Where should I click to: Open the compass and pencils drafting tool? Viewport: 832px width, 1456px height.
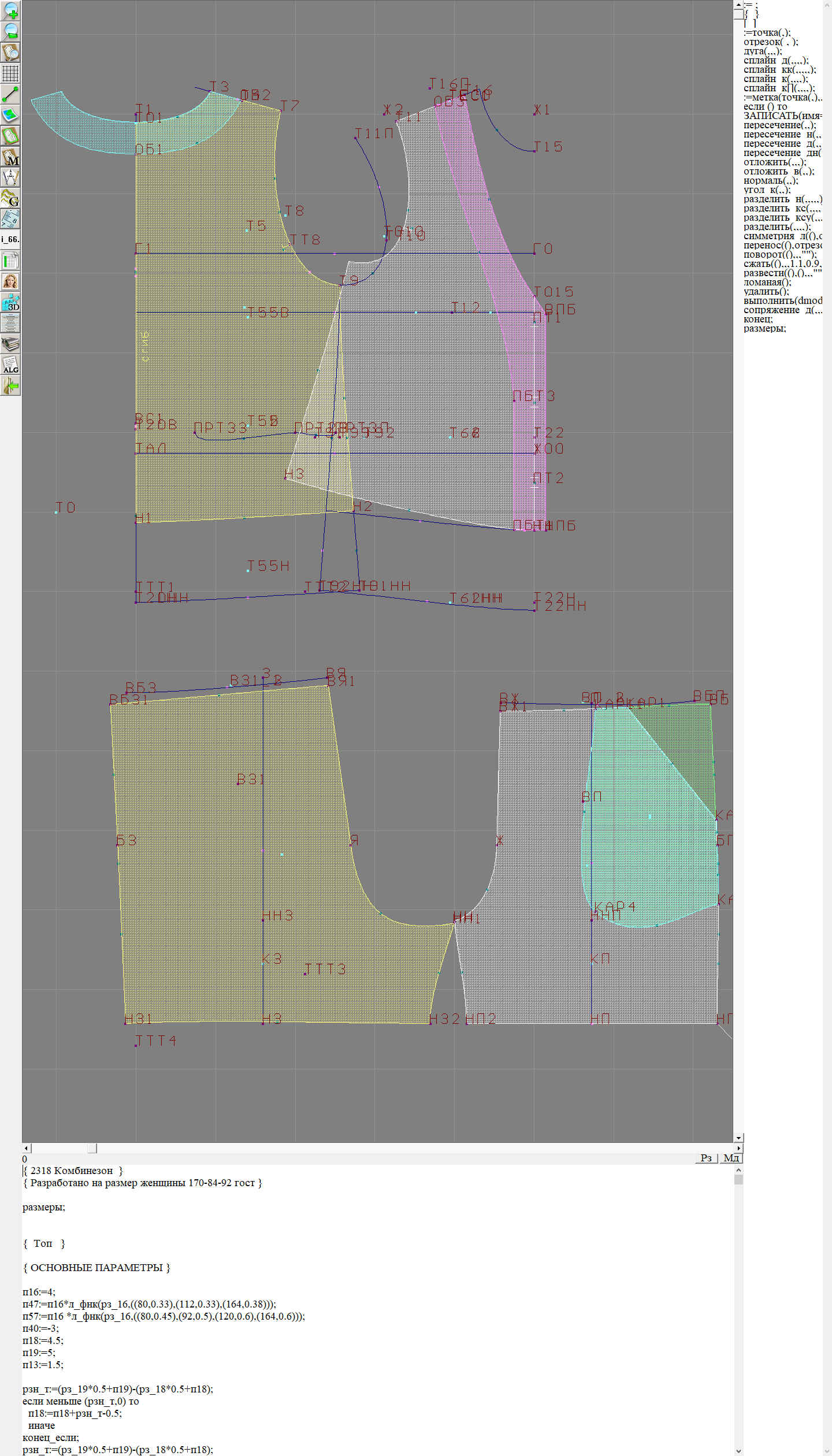10,177
